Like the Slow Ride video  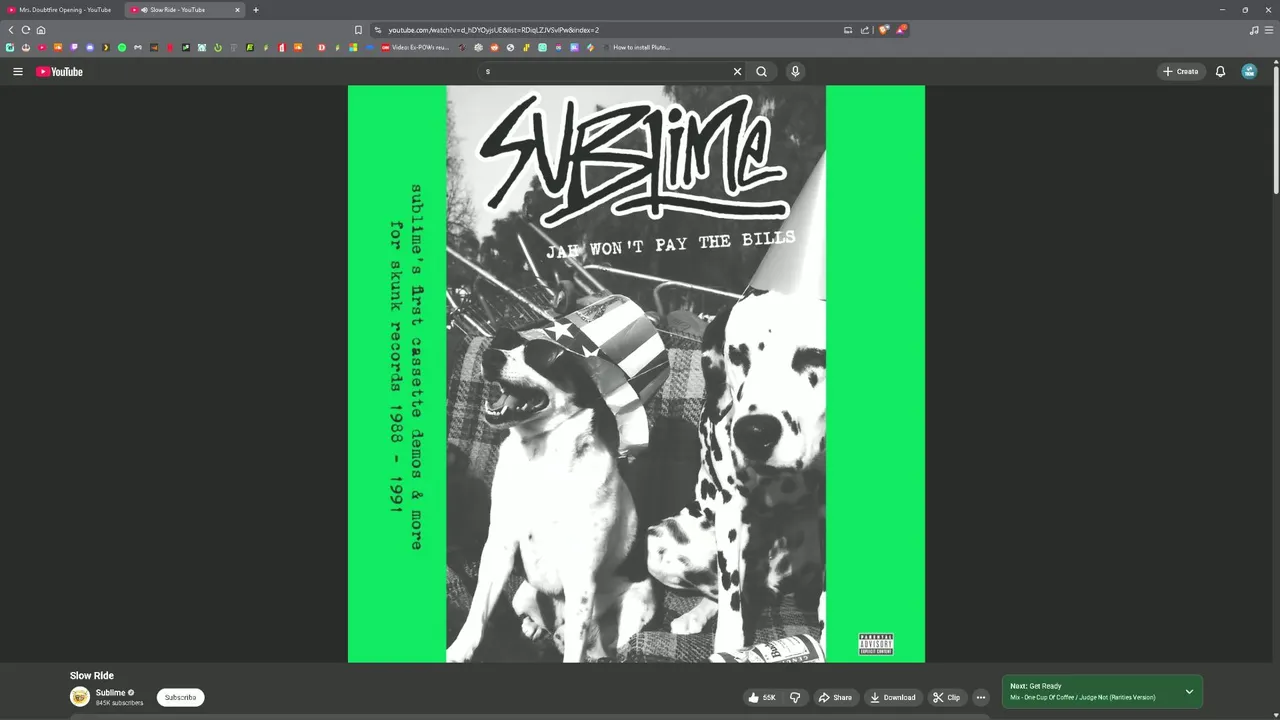click(762, 697)
